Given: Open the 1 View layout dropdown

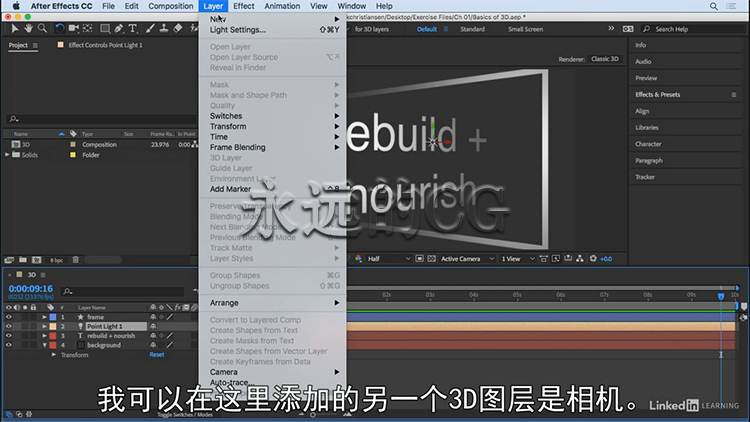Looking at the screenshot, I should coord(518,258).
